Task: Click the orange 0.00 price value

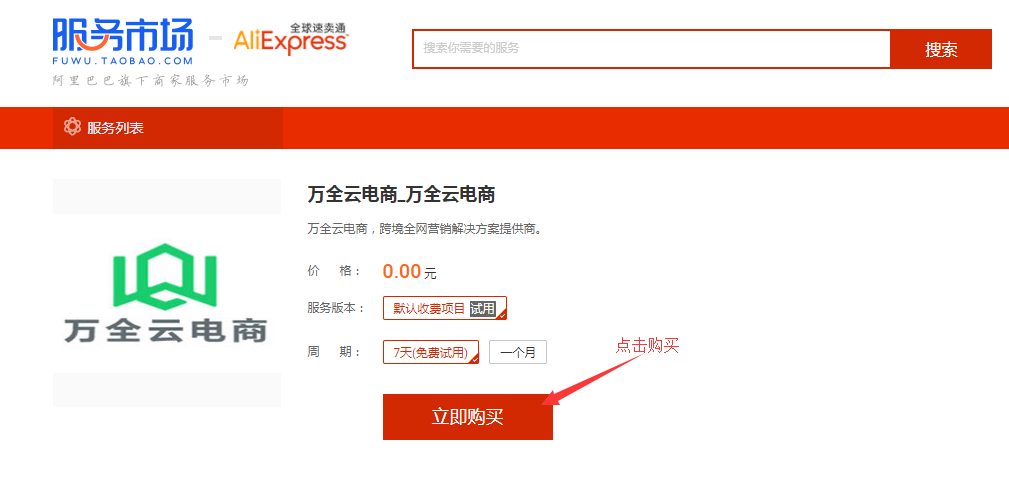Action: pyautogui.click(x=402, y=271)
